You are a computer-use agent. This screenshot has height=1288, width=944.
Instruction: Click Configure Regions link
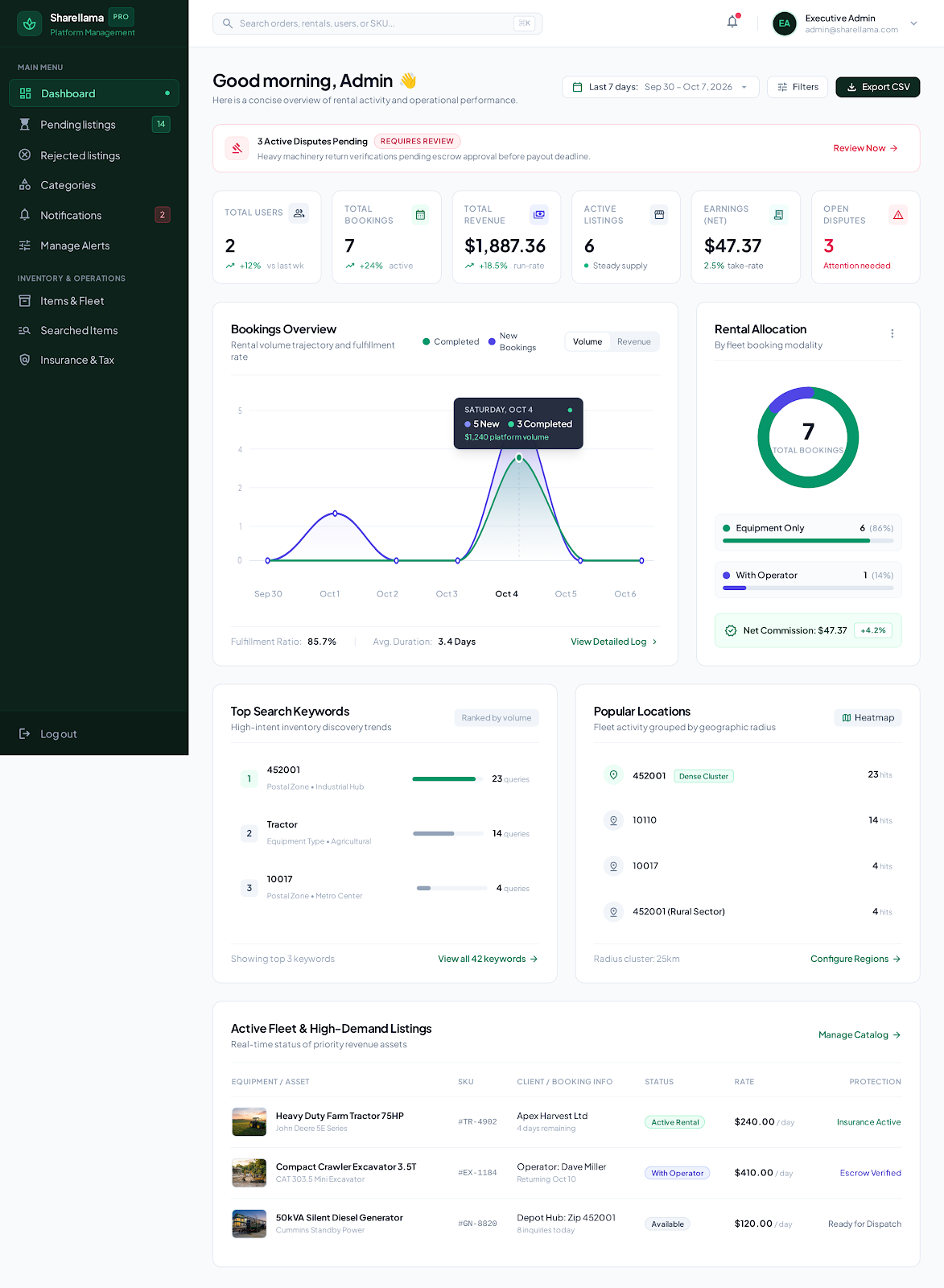(x=855, y=959)
